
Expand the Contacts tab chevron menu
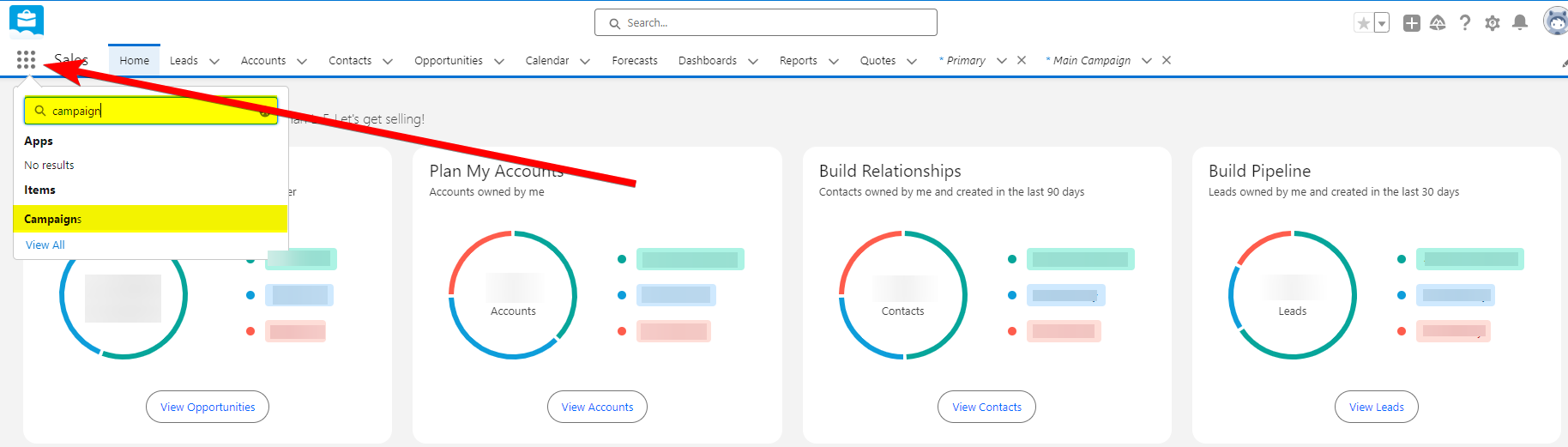[388, 61]
